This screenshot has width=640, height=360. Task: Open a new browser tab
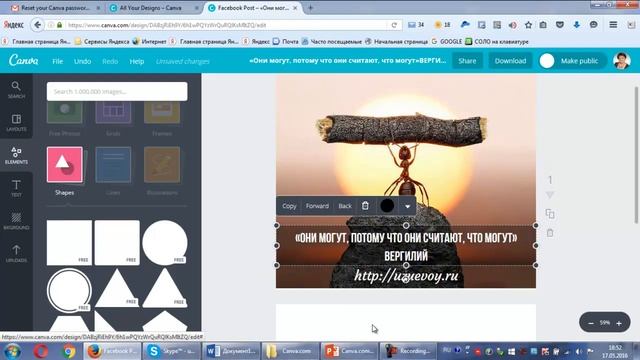tap(310, 8)
